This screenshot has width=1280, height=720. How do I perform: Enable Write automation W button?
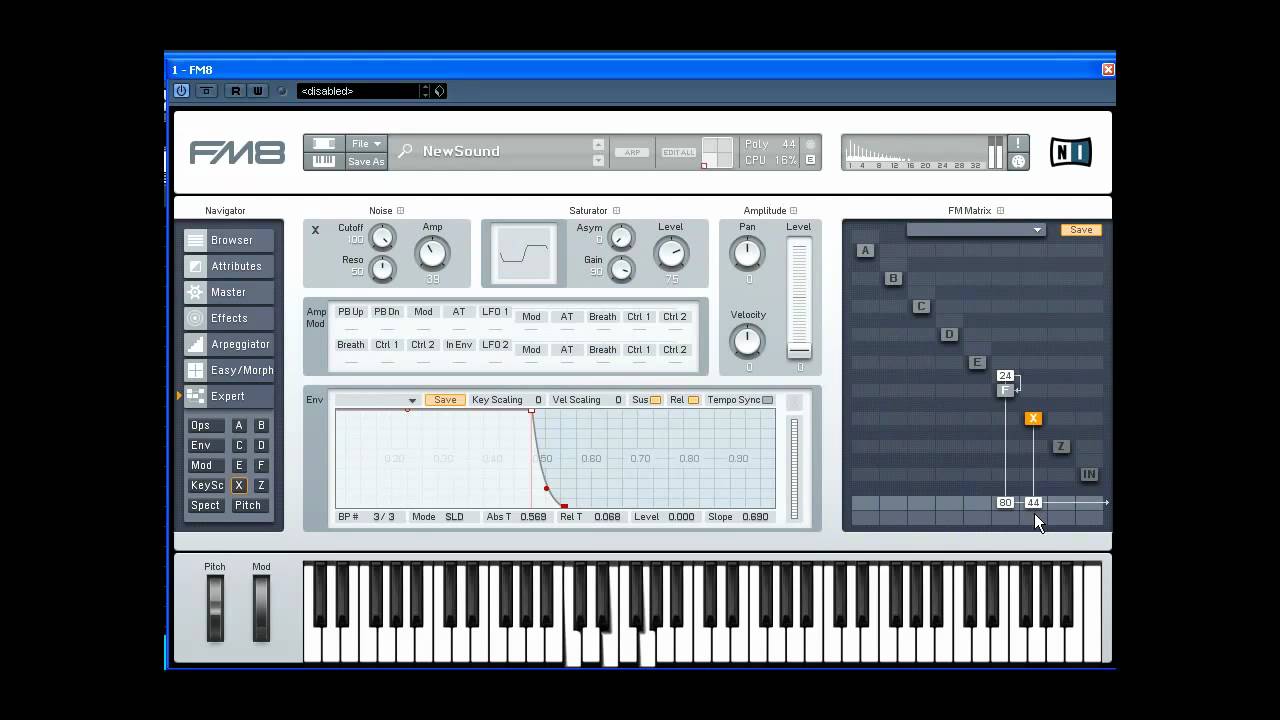click(x=257, y=91)
